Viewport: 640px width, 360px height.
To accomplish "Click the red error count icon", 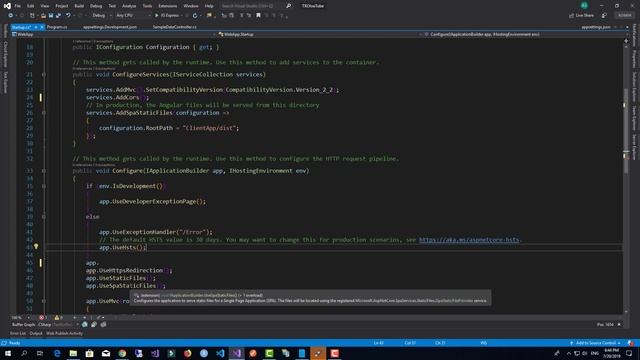I will (x=41, y=317).
